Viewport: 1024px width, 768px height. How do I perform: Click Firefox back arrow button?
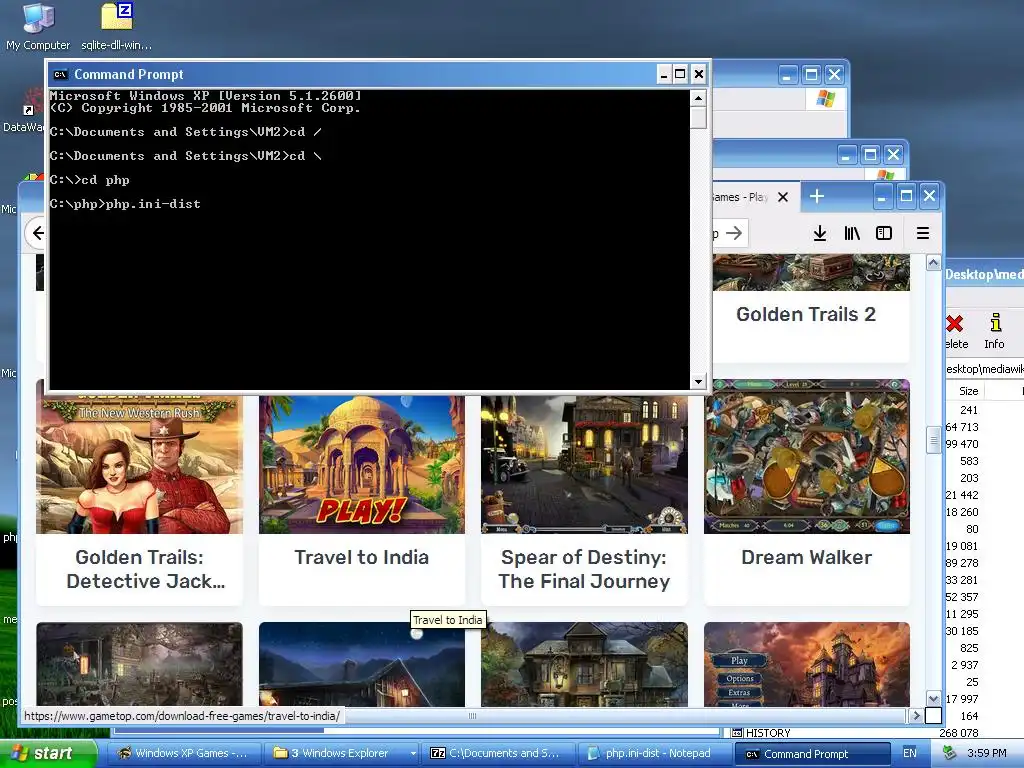point(38,233)
